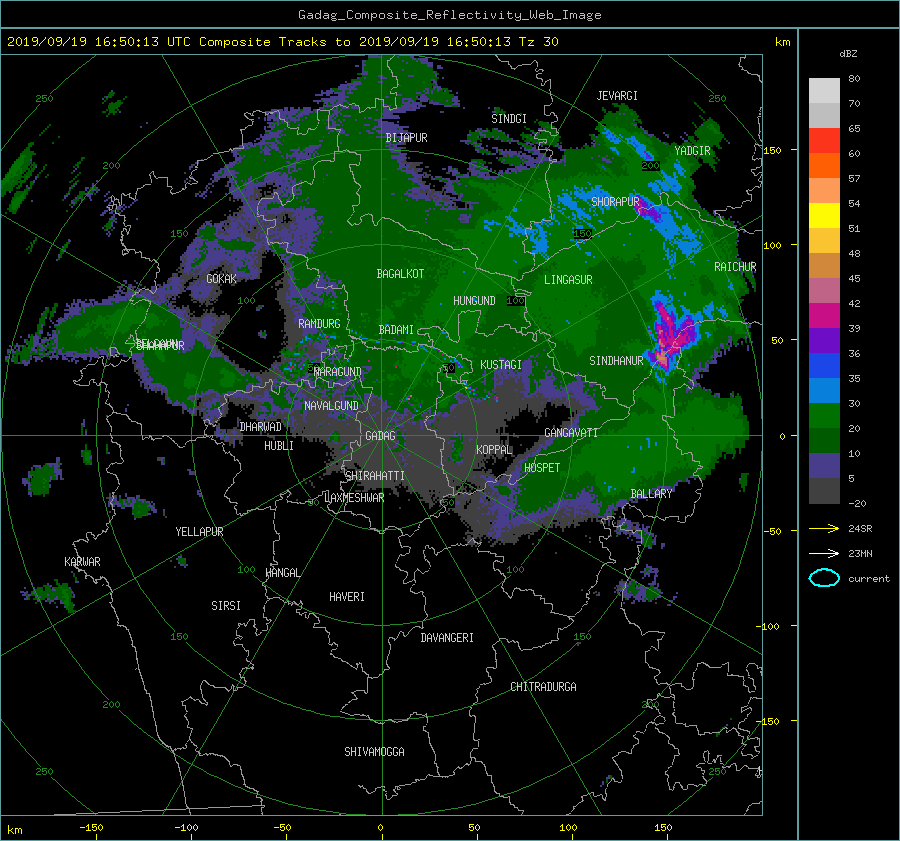Viewport: 900px width, 841px height.
Task: Click the BALLARY city label
Action: (x=651, y=494)
